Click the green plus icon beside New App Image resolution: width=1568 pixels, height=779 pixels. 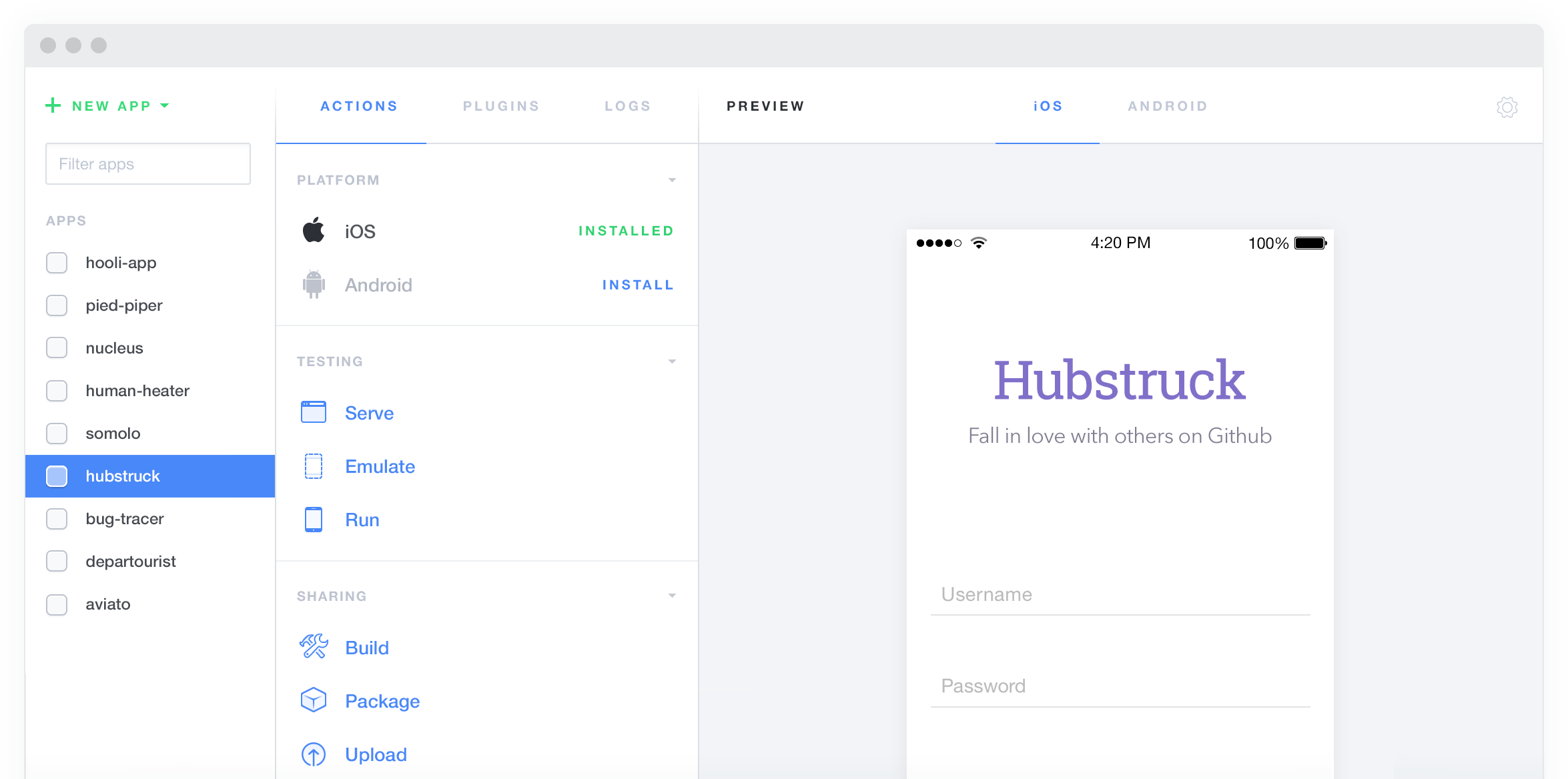click(x=53, y=105)
